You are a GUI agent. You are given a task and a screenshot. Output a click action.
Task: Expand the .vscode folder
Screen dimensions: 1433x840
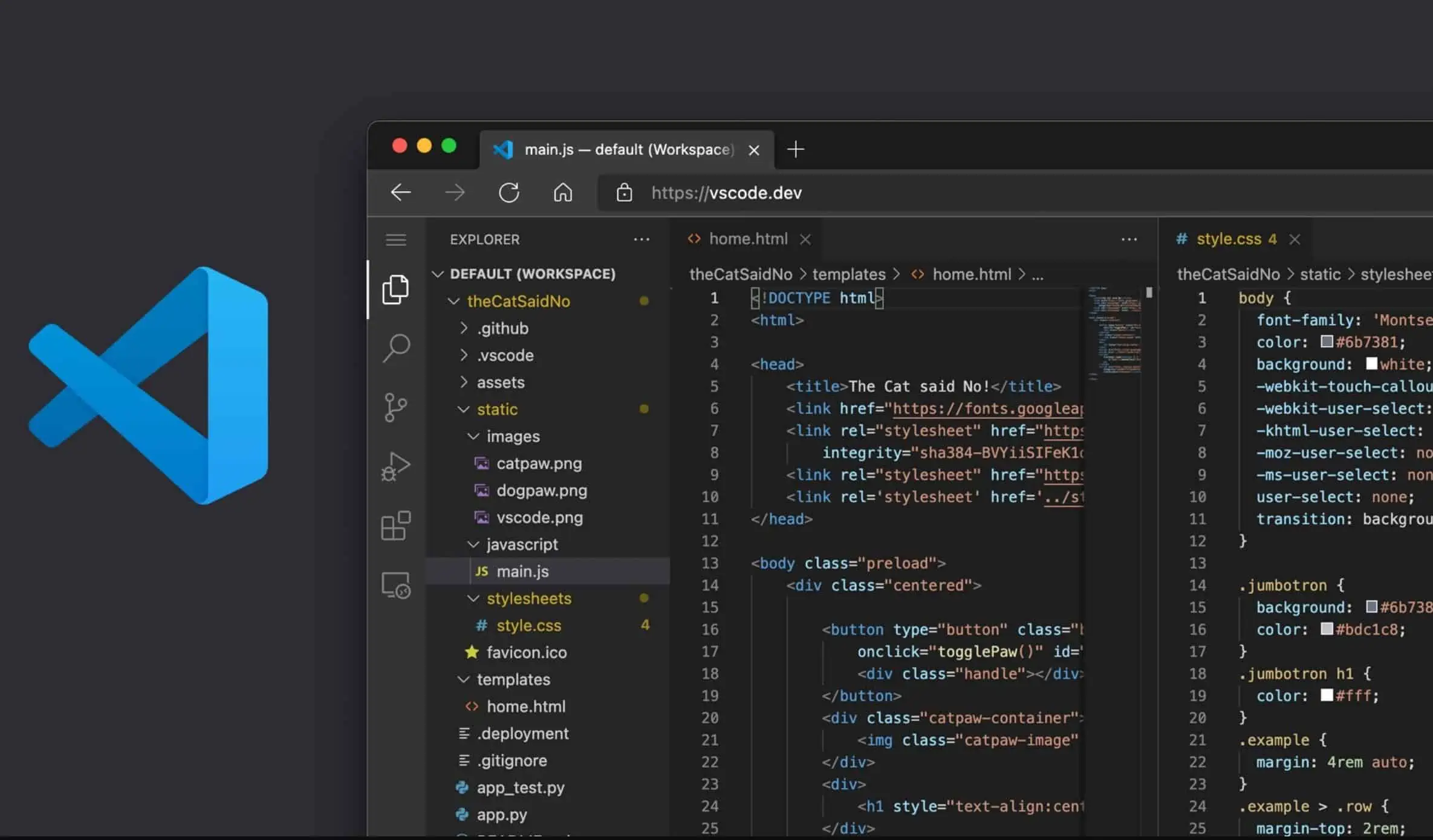(505, 355)
